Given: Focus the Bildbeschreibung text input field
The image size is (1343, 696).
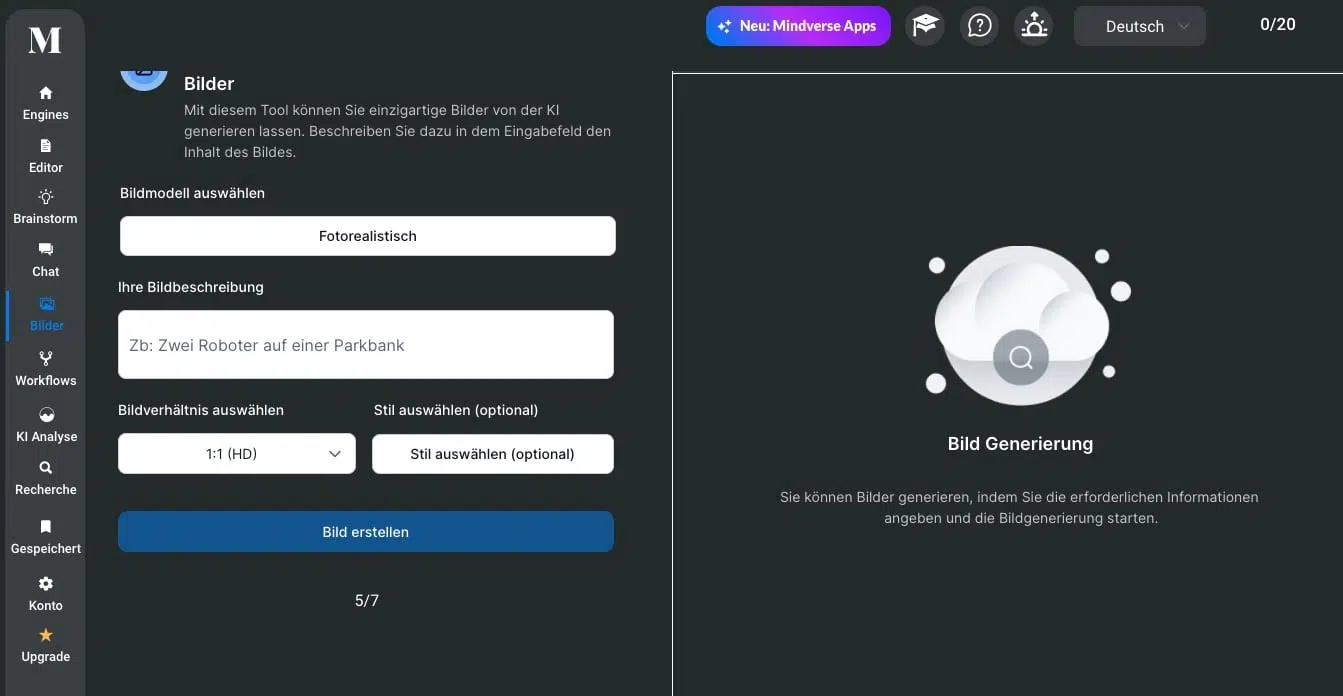Looking at the screenshot, I should tap(365, 345).
